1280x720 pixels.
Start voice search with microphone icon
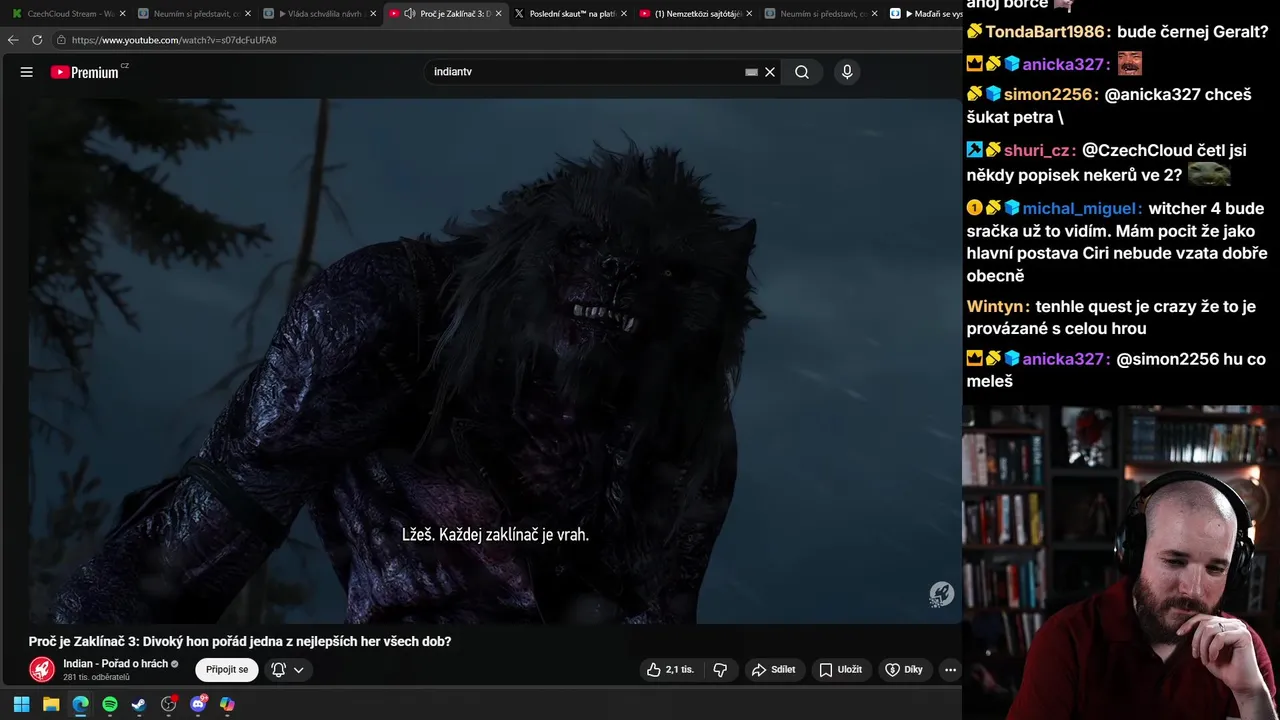(x=847, y=72)
